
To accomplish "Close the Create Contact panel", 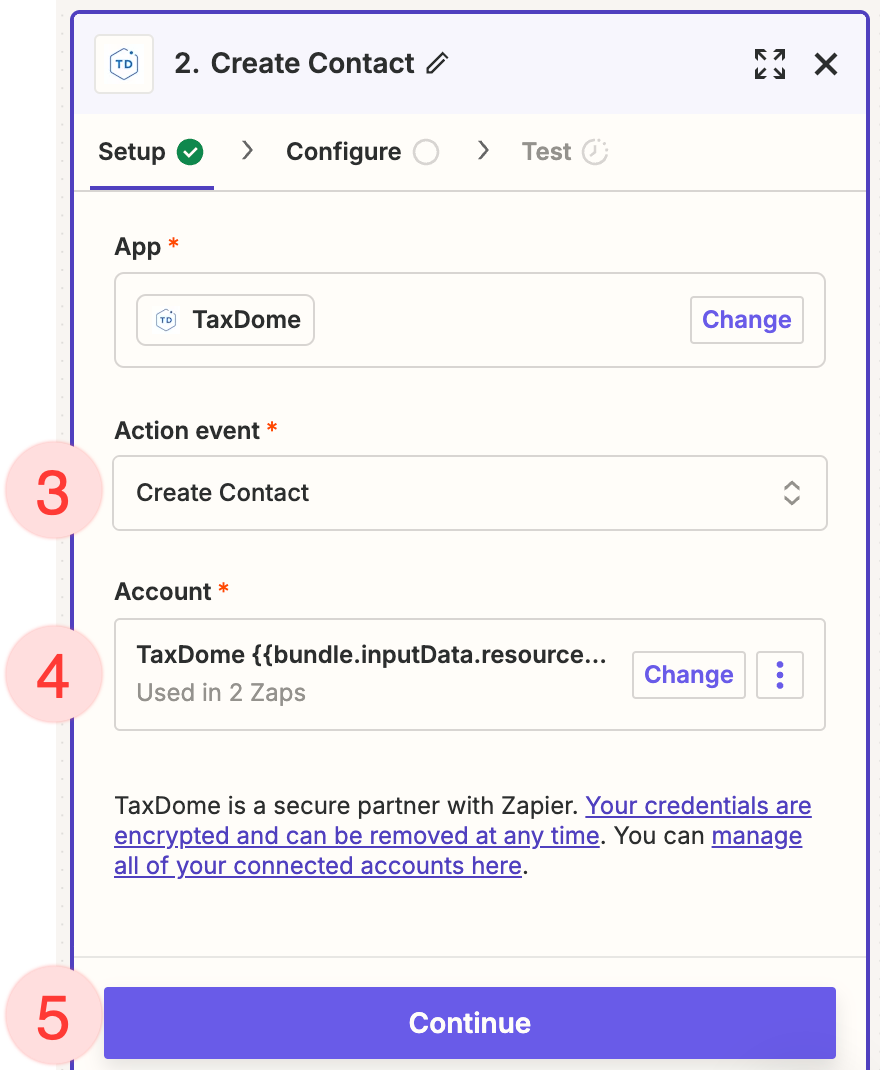I will (x=826, y=64).
